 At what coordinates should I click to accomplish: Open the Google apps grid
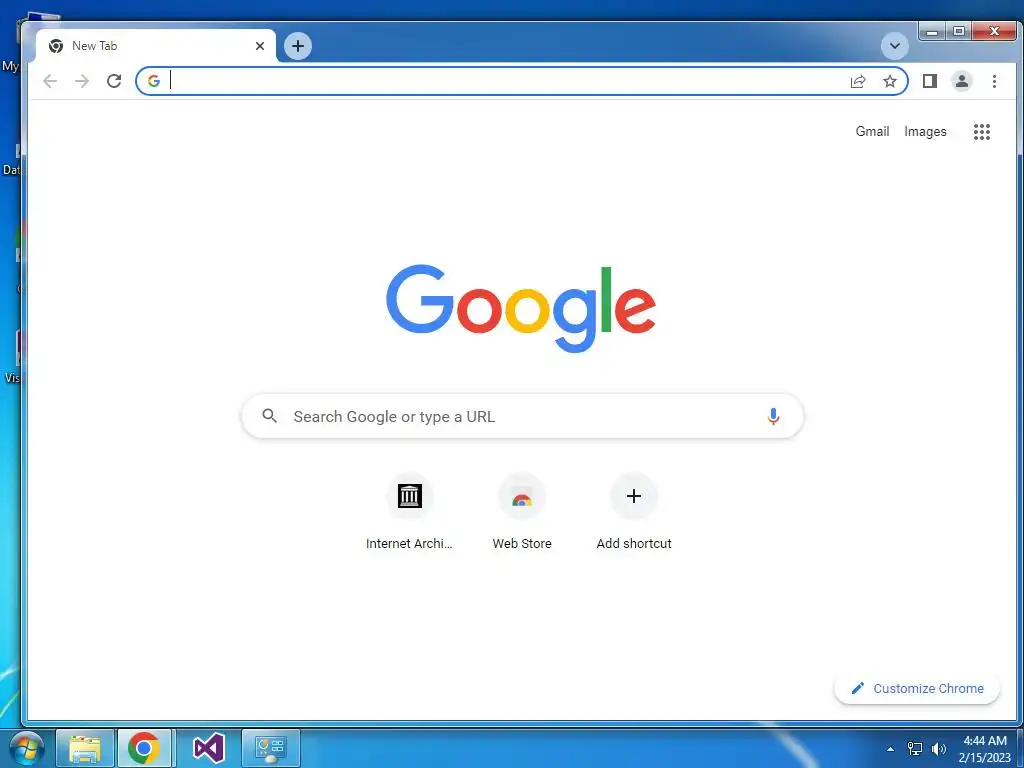[982, 132]
